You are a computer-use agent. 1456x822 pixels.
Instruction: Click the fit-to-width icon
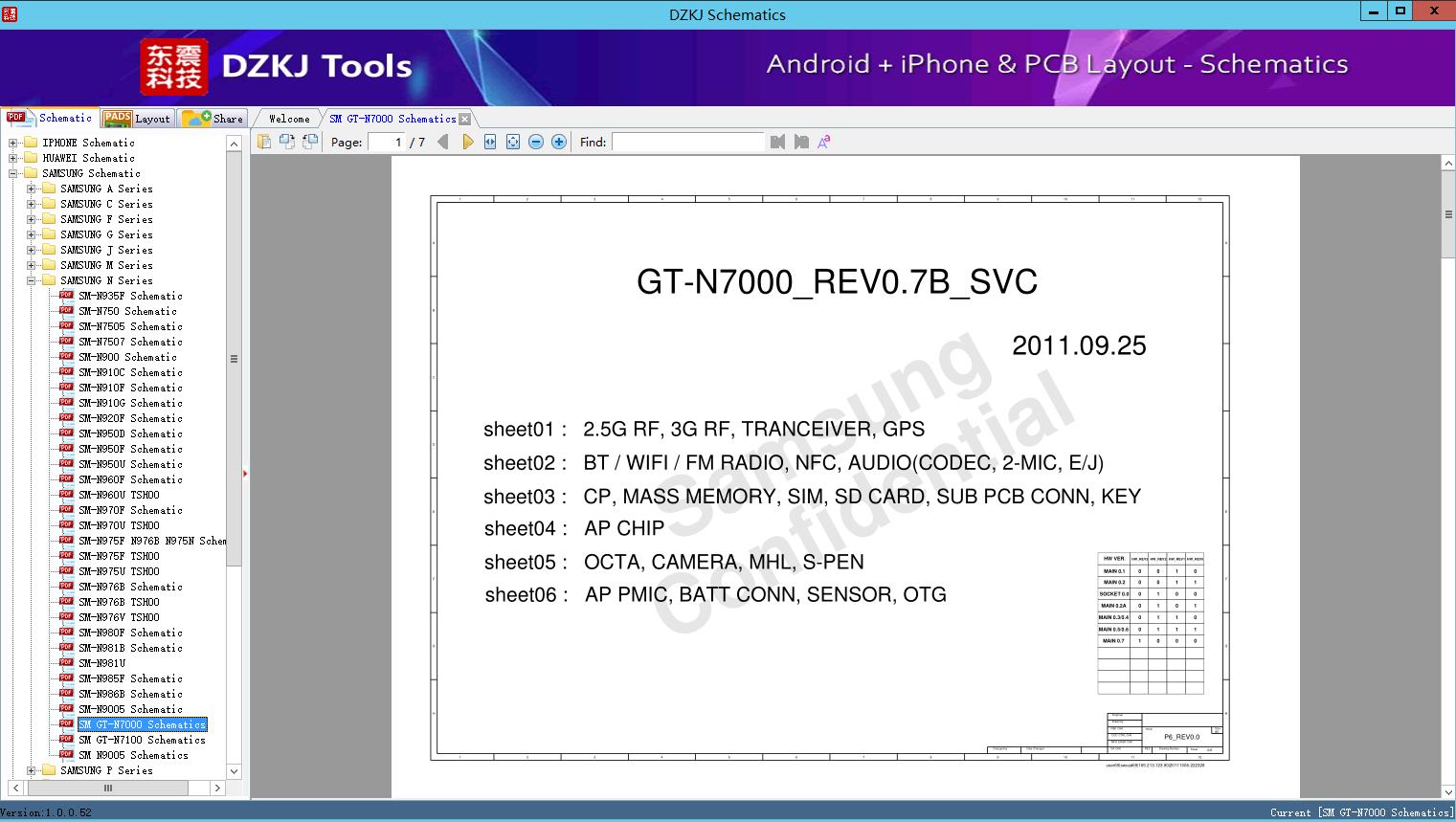click(489, 142)
